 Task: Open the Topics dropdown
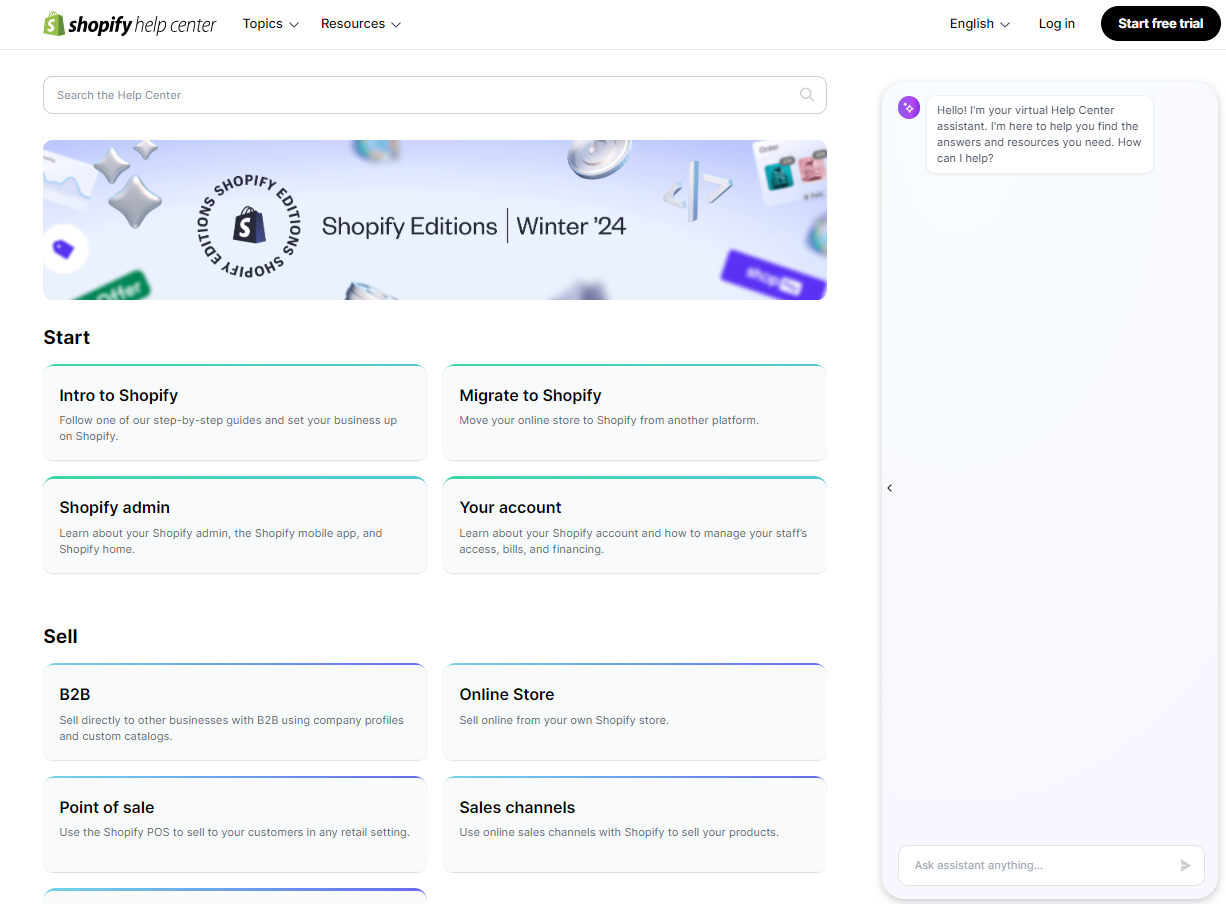[x=270, y=23]
